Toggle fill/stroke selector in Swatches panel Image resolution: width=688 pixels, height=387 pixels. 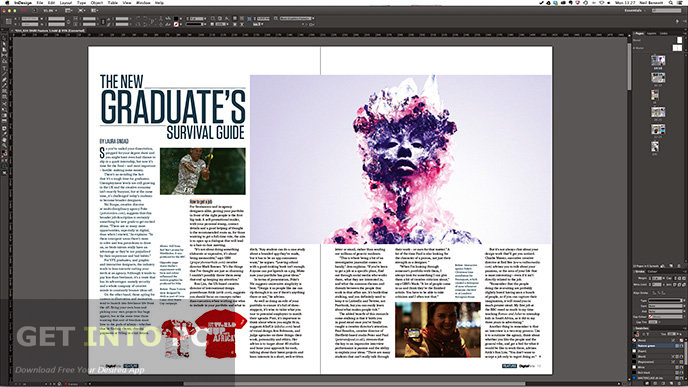636,333
